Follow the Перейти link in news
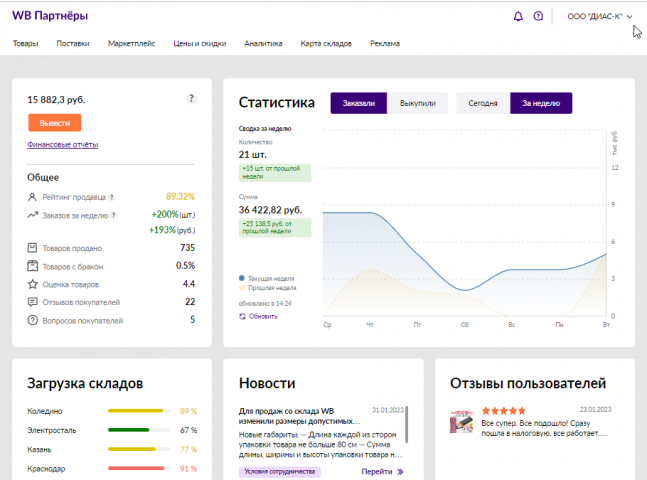This screenshot has height=480, width=647. (x=377, y=471)
